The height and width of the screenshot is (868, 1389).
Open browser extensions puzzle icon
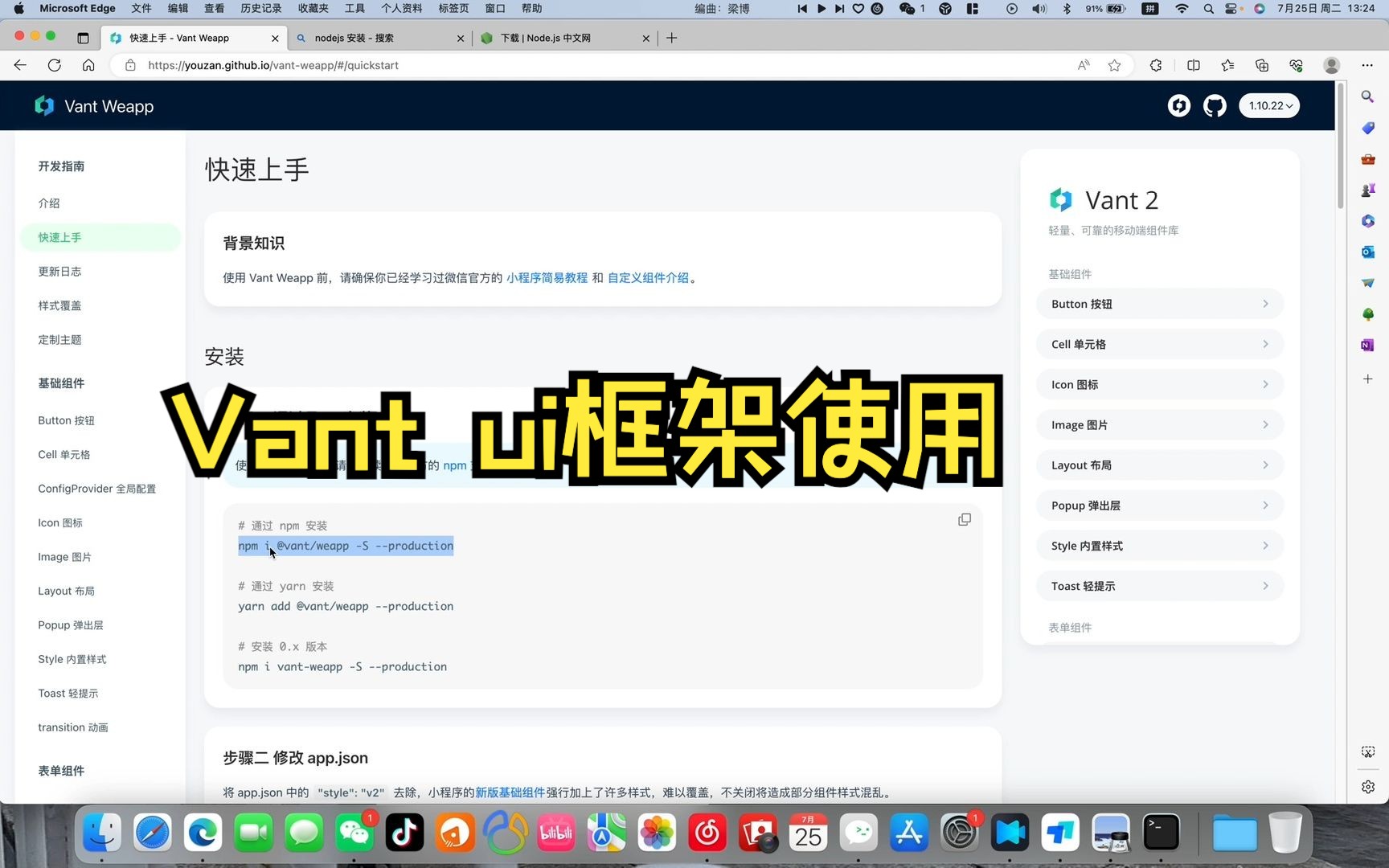pos(1156,65)
